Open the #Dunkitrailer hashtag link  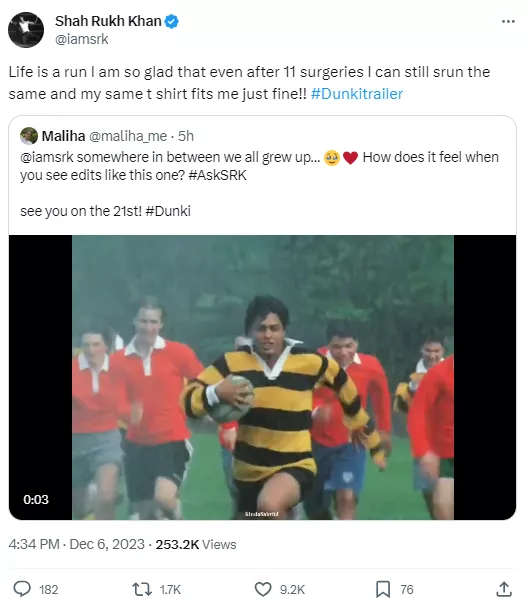[x=357, y=94]
